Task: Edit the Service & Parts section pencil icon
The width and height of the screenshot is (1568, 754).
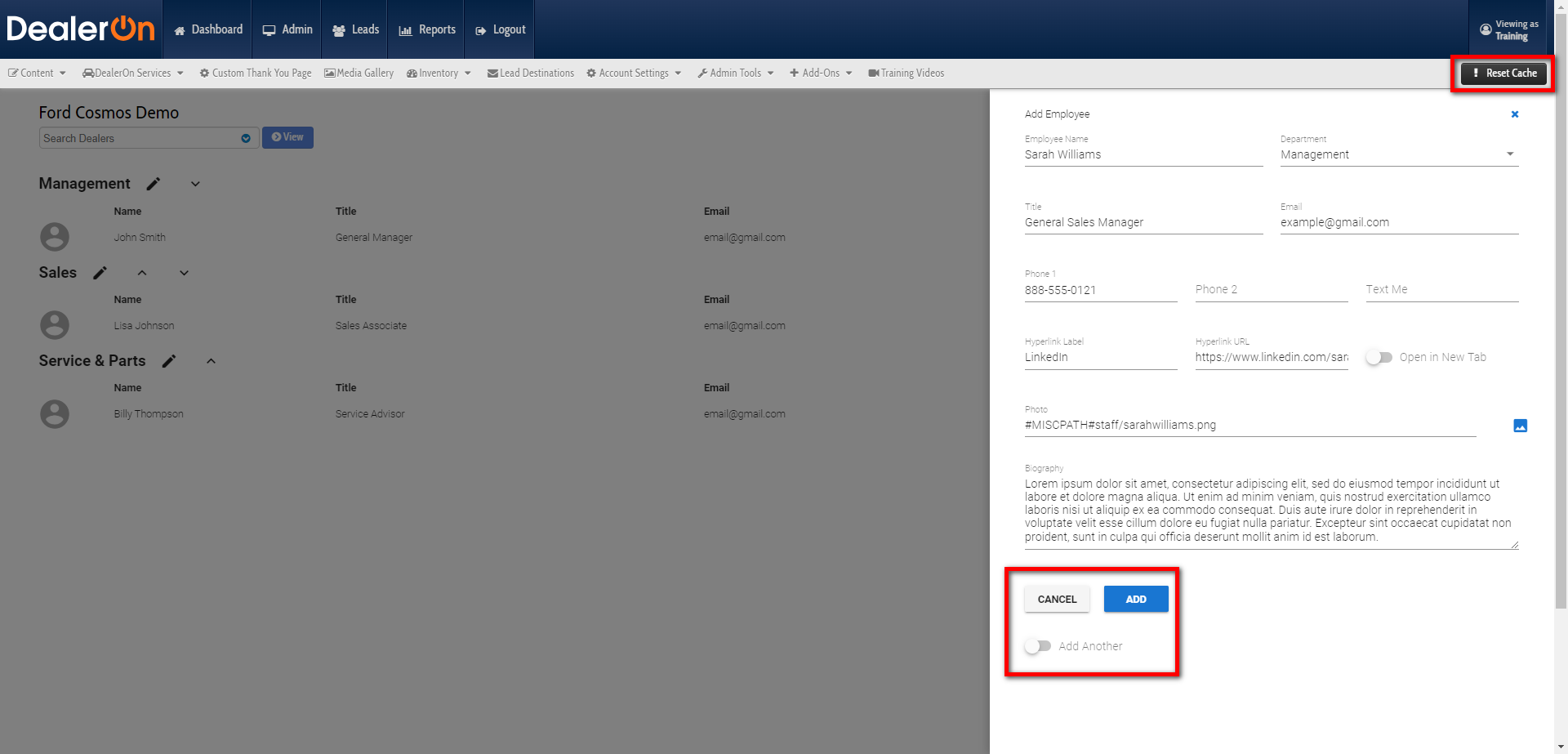Action: point(169,360)
